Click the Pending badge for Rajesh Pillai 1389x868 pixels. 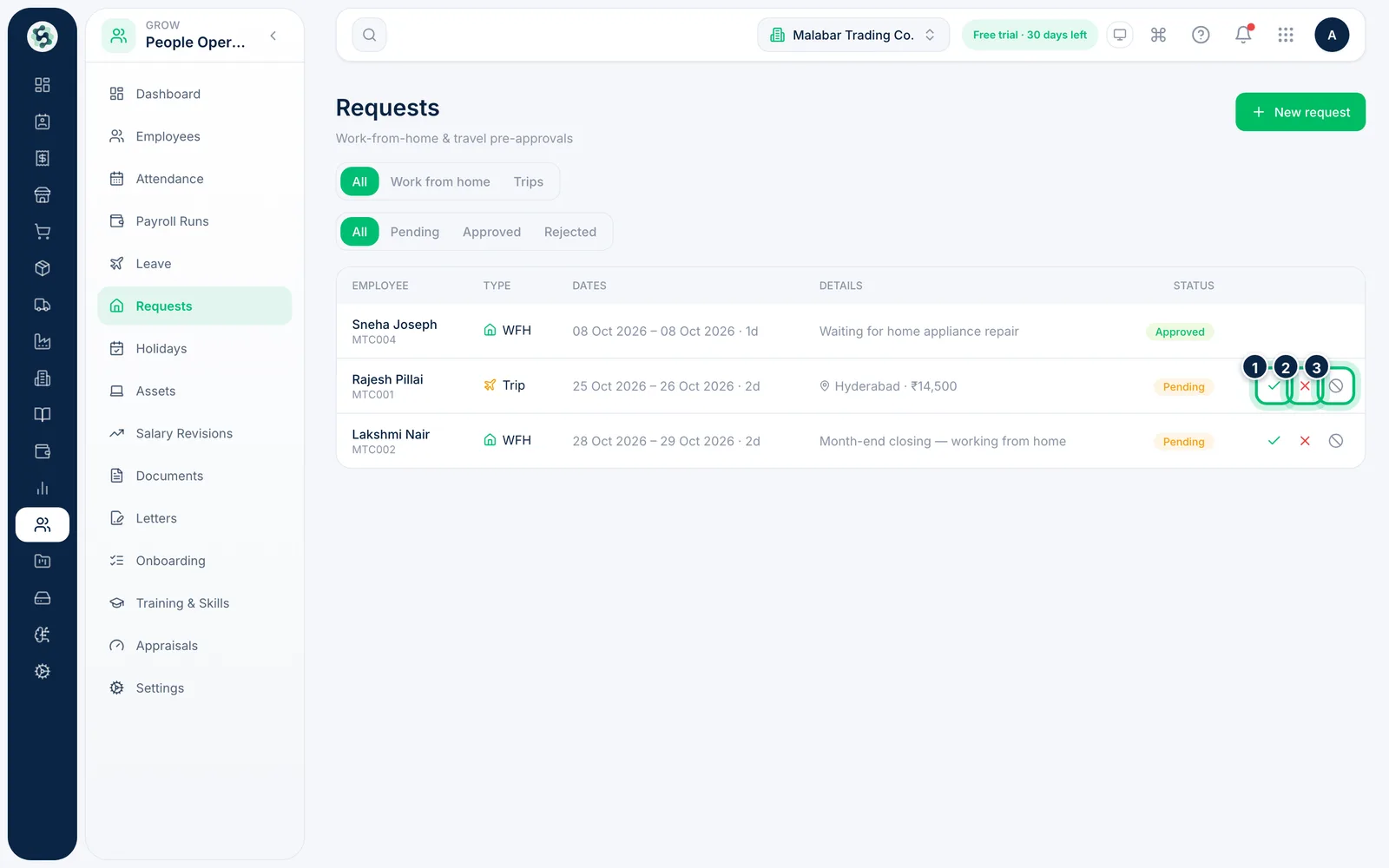coord(1183,387)
